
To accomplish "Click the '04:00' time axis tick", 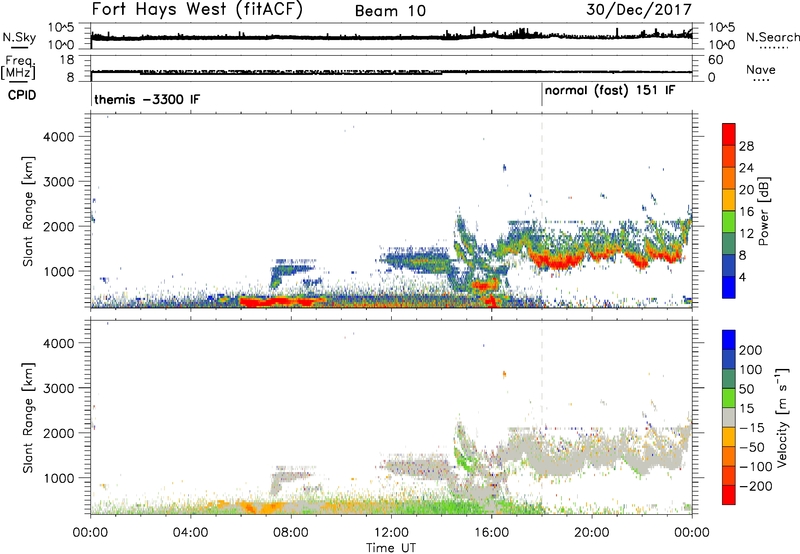I will tap(190, 533).
